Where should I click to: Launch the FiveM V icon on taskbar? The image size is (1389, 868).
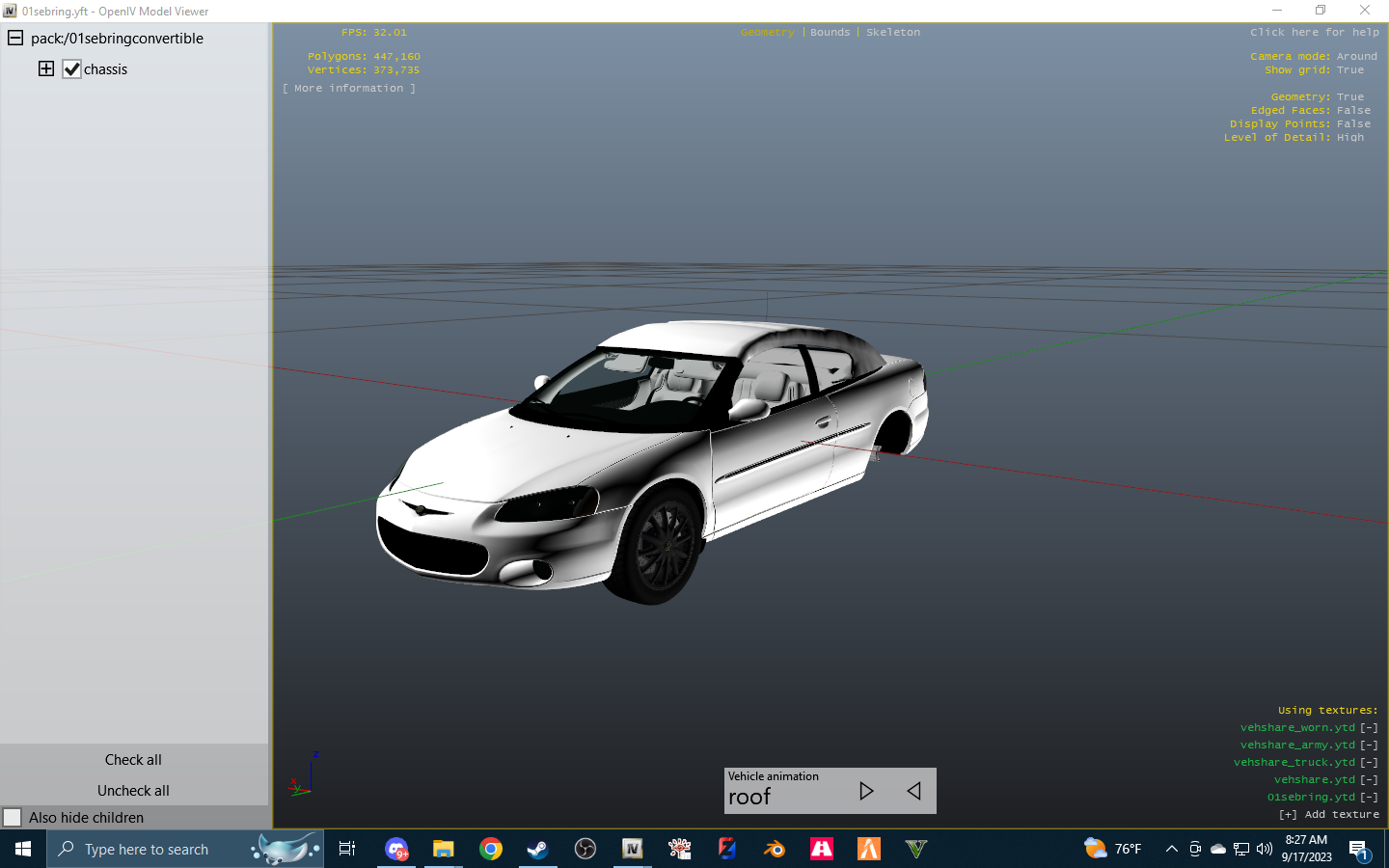tap(915, 850)
